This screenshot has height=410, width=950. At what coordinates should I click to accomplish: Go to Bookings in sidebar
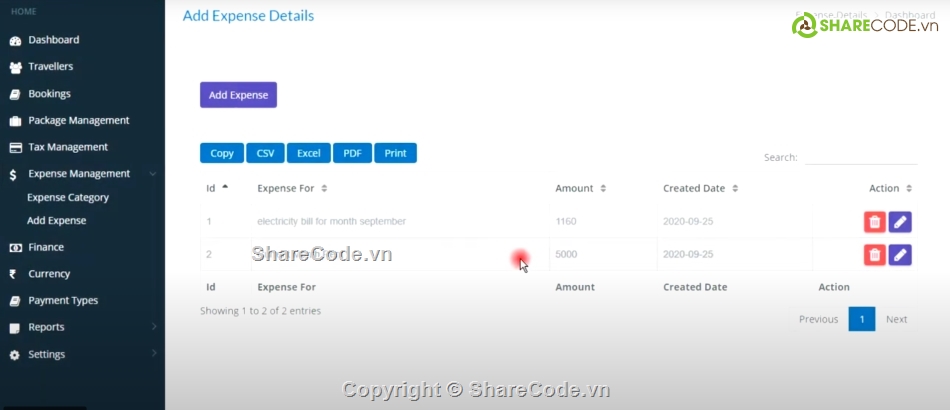click(x=49, y=94)
